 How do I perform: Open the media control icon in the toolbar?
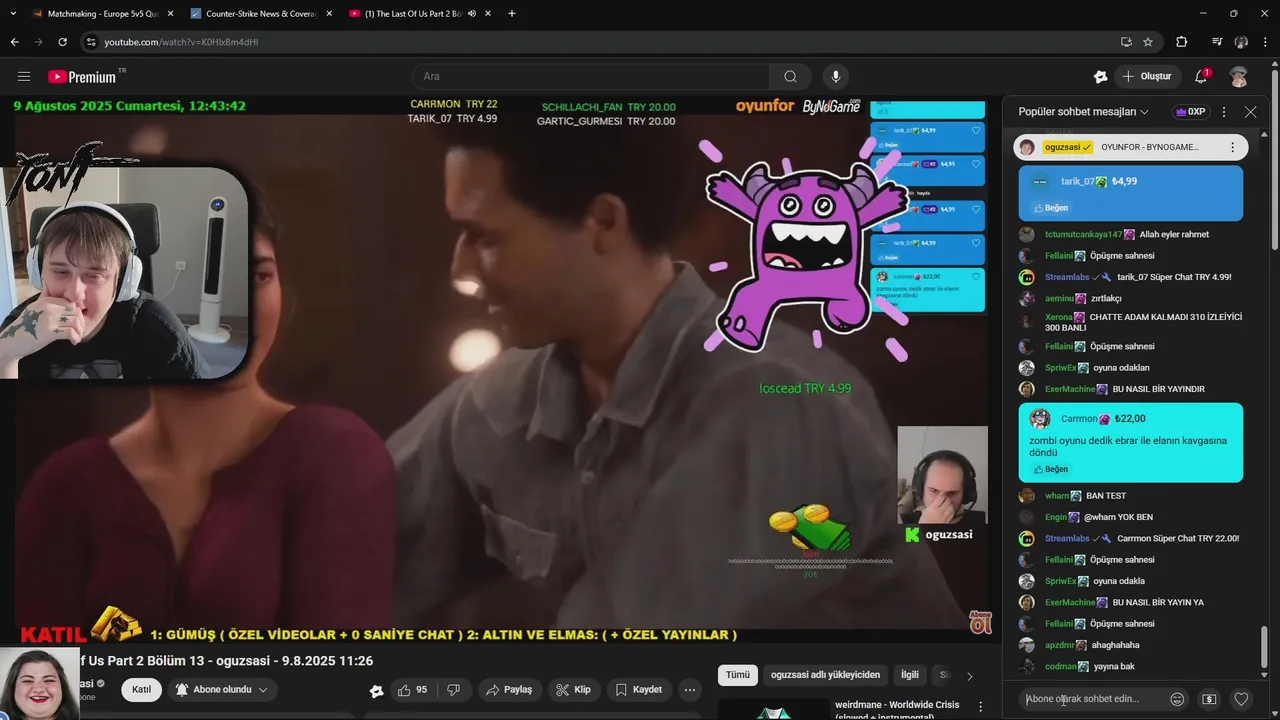tap(1217, 42)
